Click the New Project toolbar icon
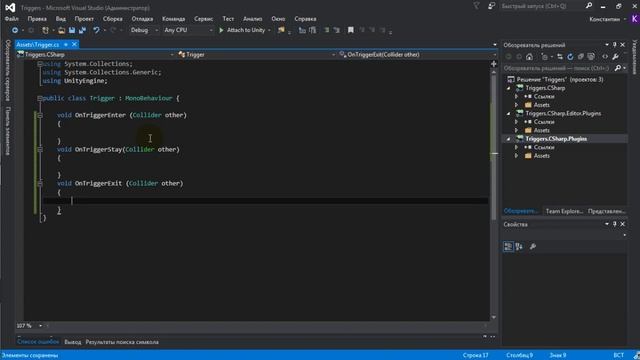640x360 pixels. 45,30
